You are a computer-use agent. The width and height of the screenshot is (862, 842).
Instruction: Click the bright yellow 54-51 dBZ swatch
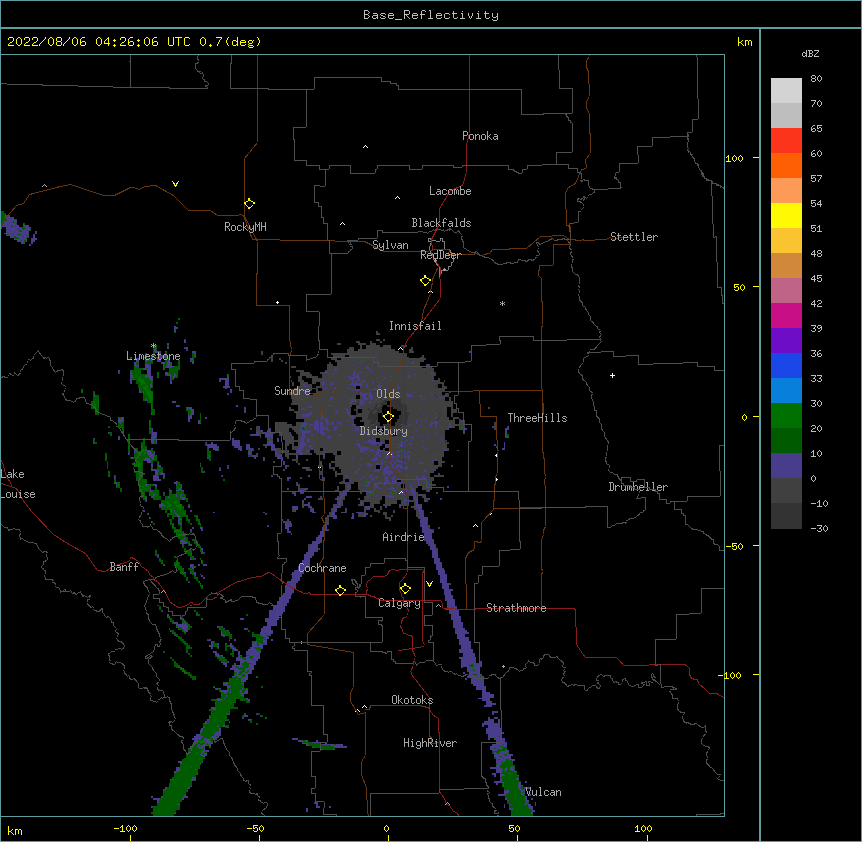coord(786,215)
